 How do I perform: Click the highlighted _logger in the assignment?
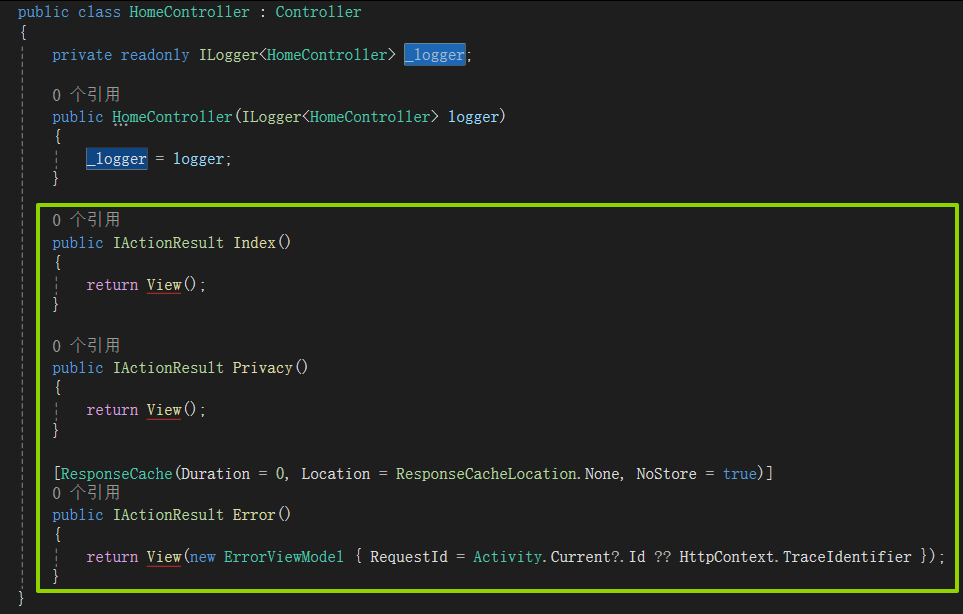[117, 159]
